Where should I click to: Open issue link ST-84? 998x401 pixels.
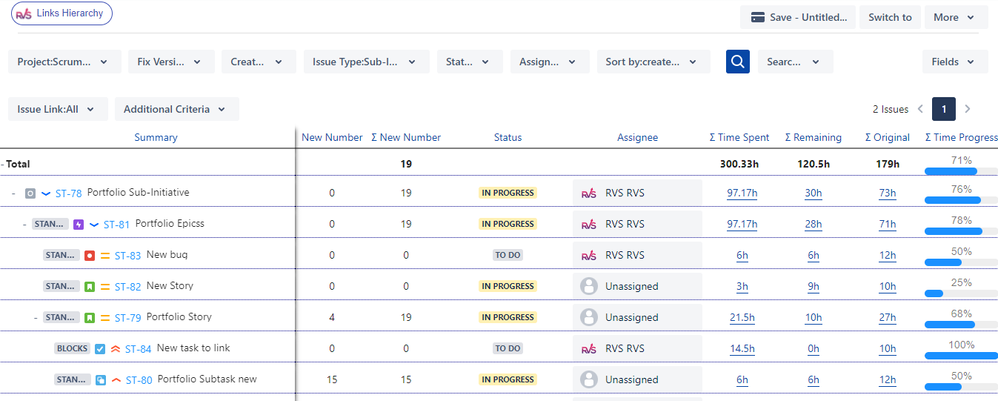tap(138, 349)
